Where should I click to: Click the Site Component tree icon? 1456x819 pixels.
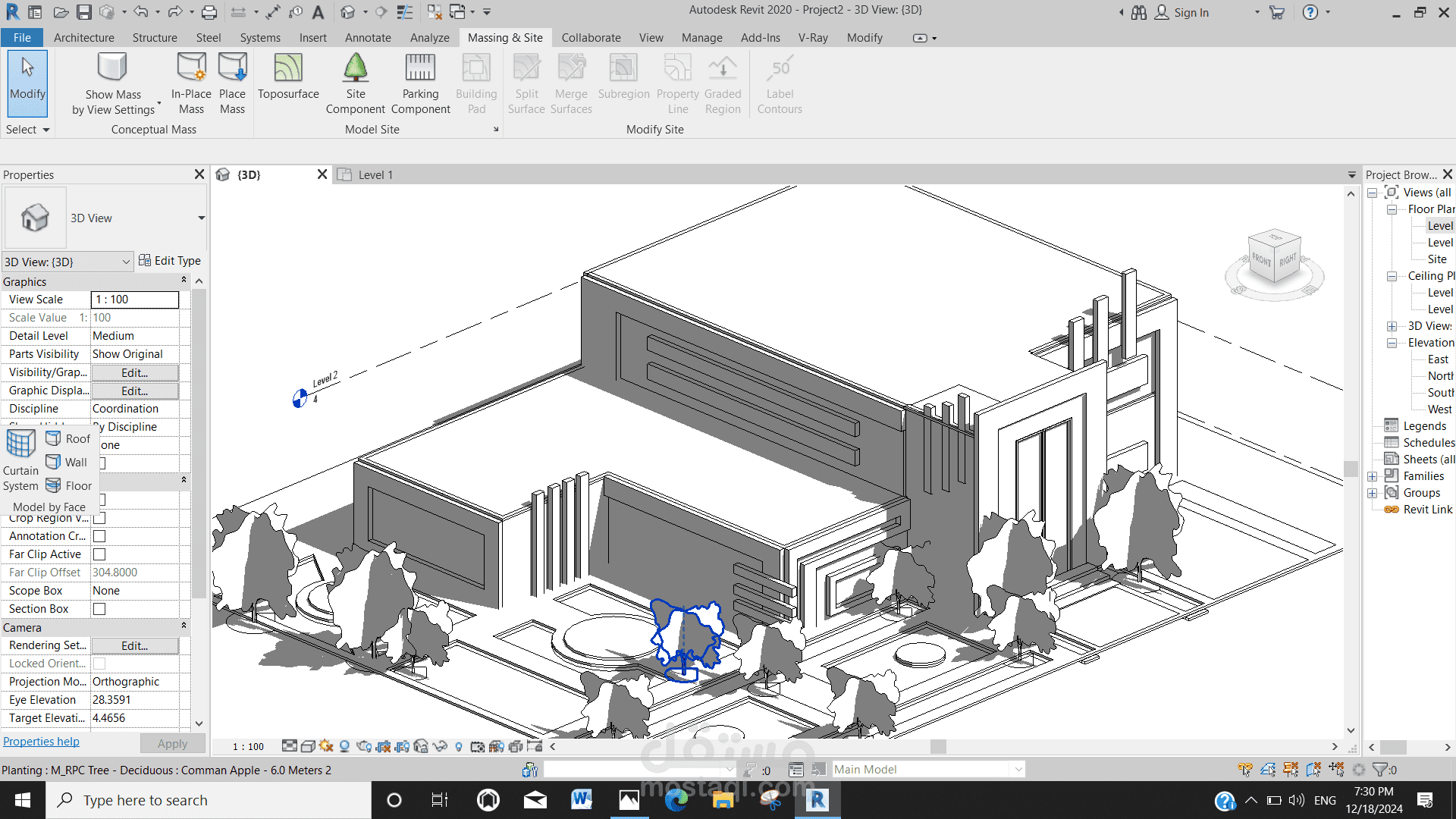point(355,68)
